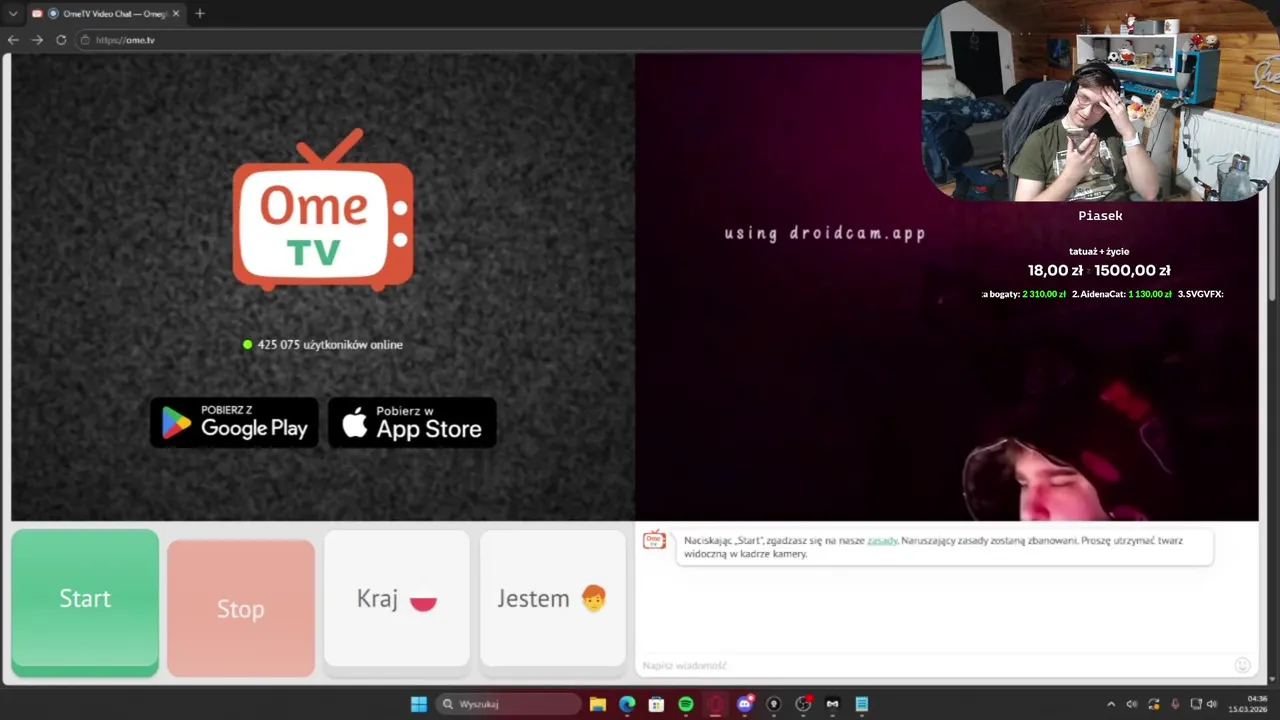This screenshot has width=1280, height=720.
Task: Go forward in the browser
Action: pos(37,40)
